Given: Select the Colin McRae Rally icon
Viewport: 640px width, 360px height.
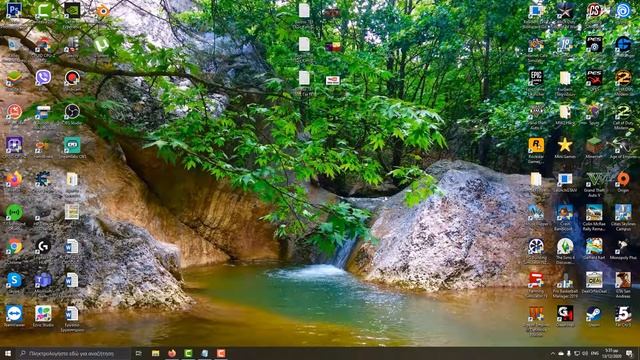Looking at the screenshot, I should [594, 213].
